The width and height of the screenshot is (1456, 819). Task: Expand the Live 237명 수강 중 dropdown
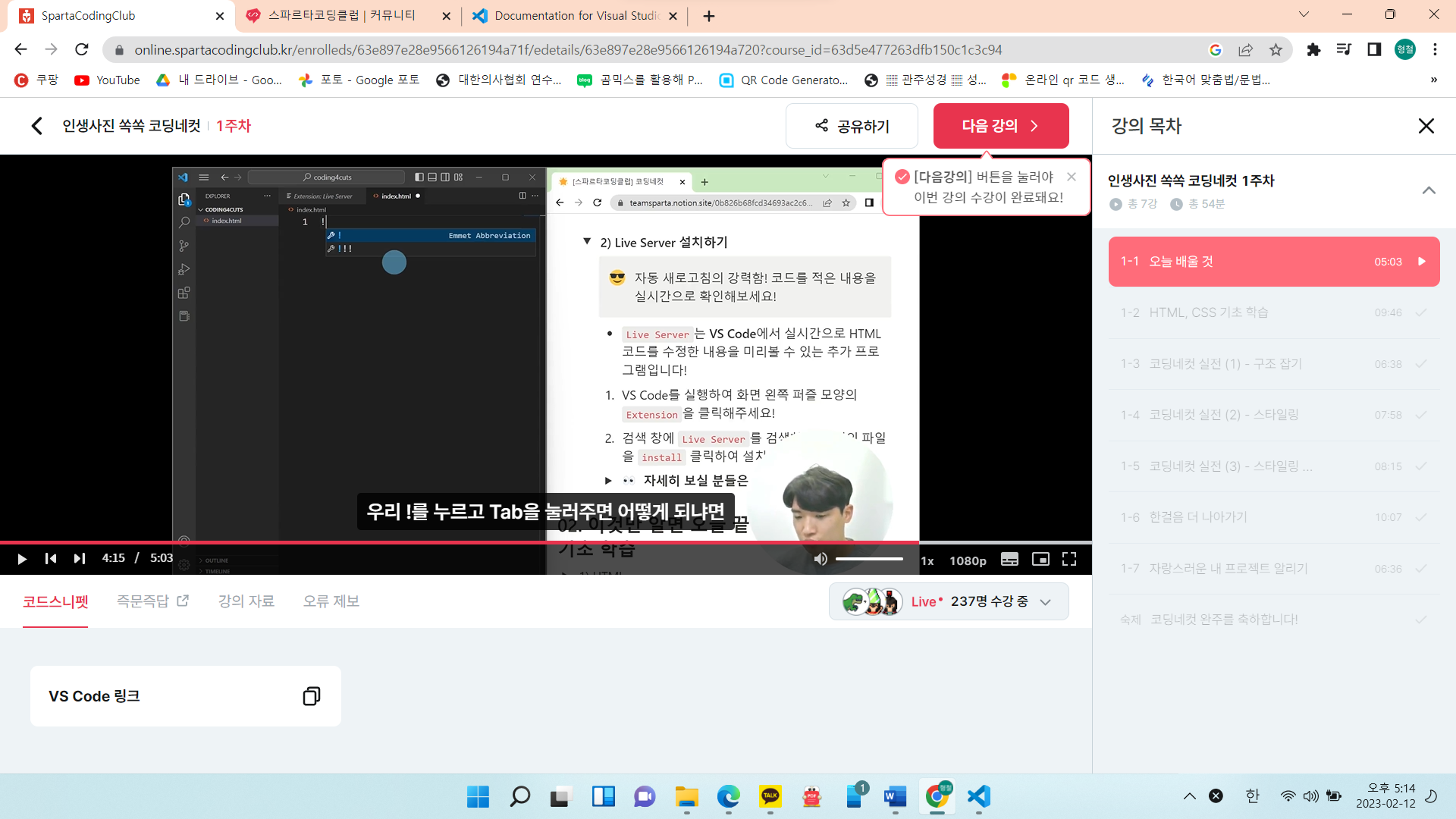949,601
